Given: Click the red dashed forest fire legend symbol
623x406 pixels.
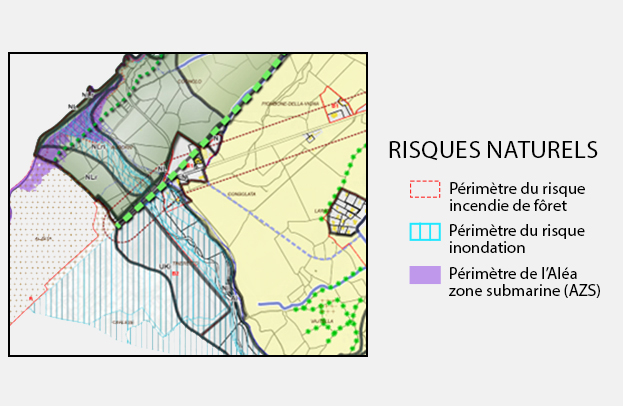Looking at the screenshot, I should (x=425, y=188).
